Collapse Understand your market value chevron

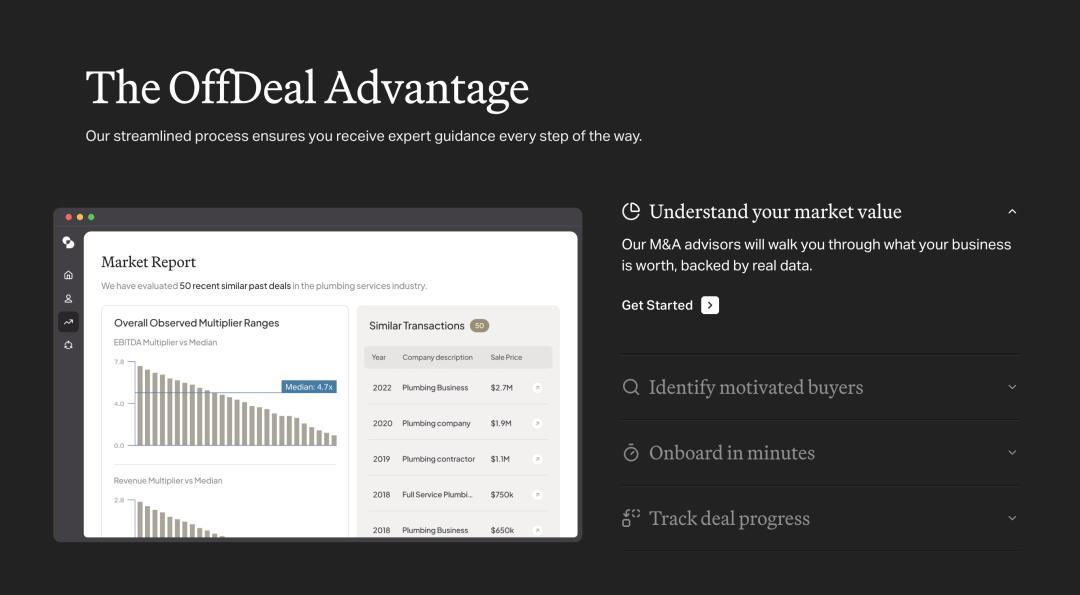[1012, 211]
